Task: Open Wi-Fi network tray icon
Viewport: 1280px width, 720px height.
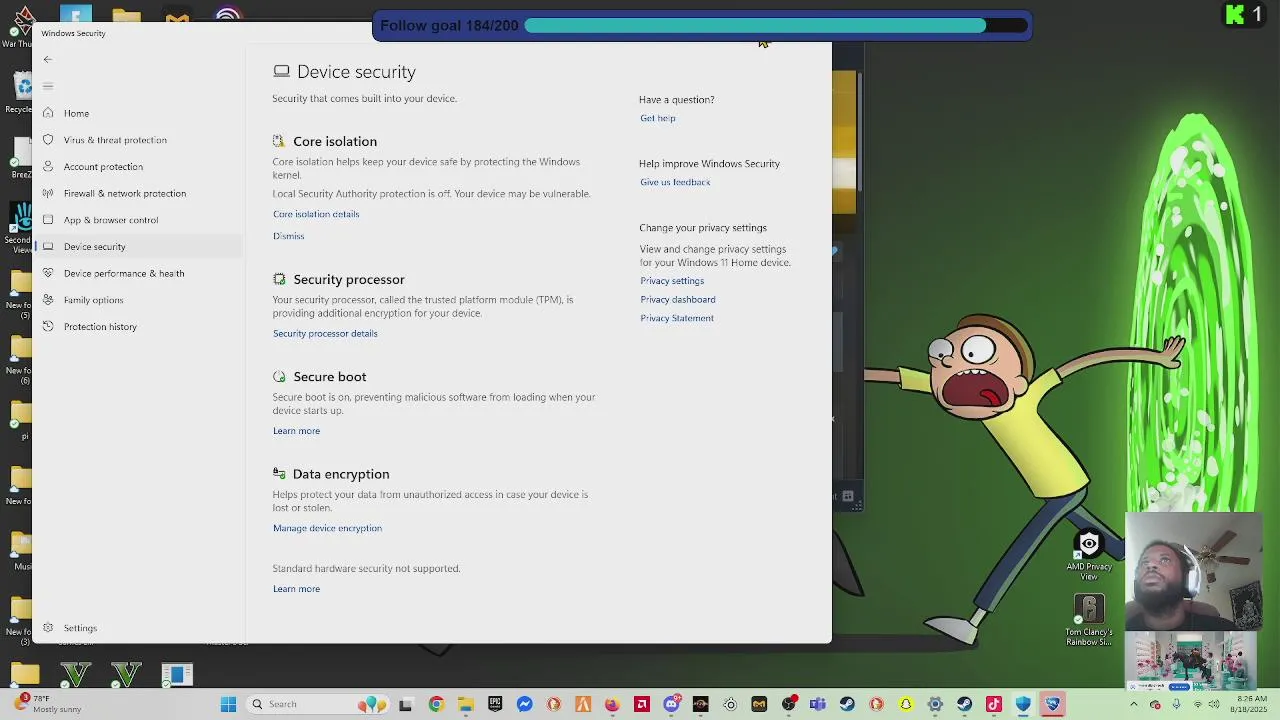Action: pyautogui.click(x=1198, y=704)
